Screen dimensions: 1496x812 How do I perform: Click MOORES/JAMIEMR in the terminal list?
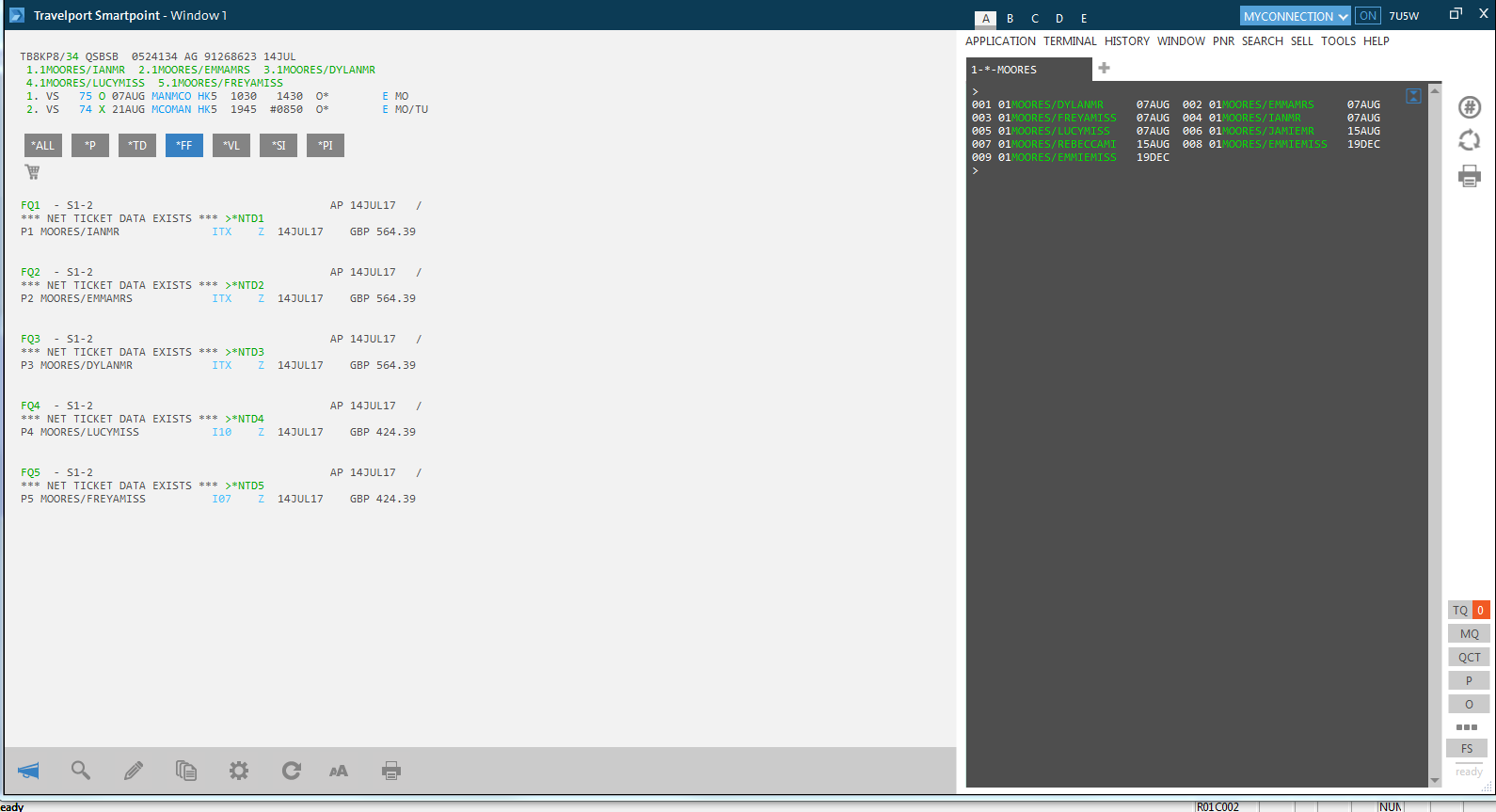click(x=1268, y=131)
